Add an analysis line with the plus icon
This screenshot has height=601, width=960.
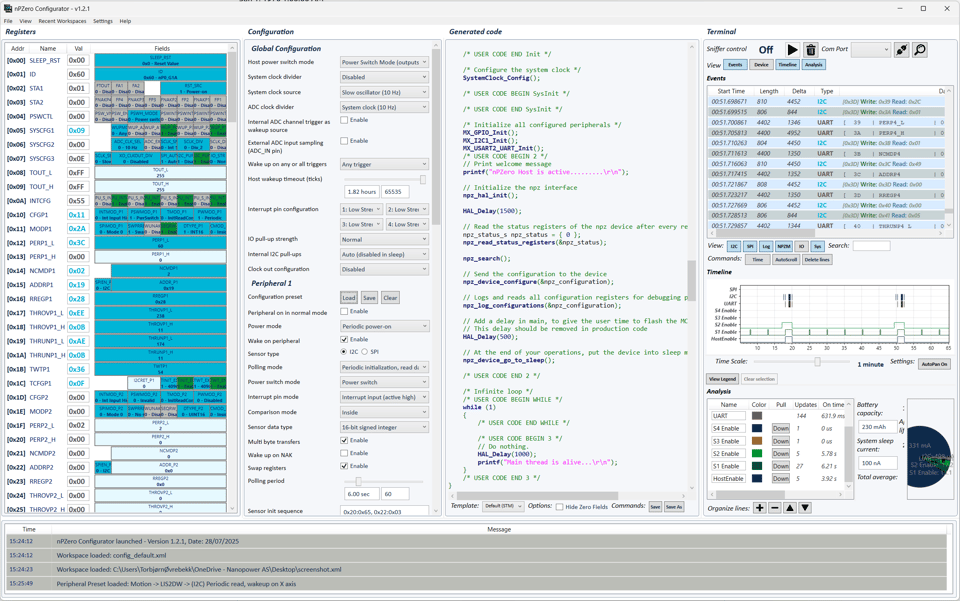[760, 507]
